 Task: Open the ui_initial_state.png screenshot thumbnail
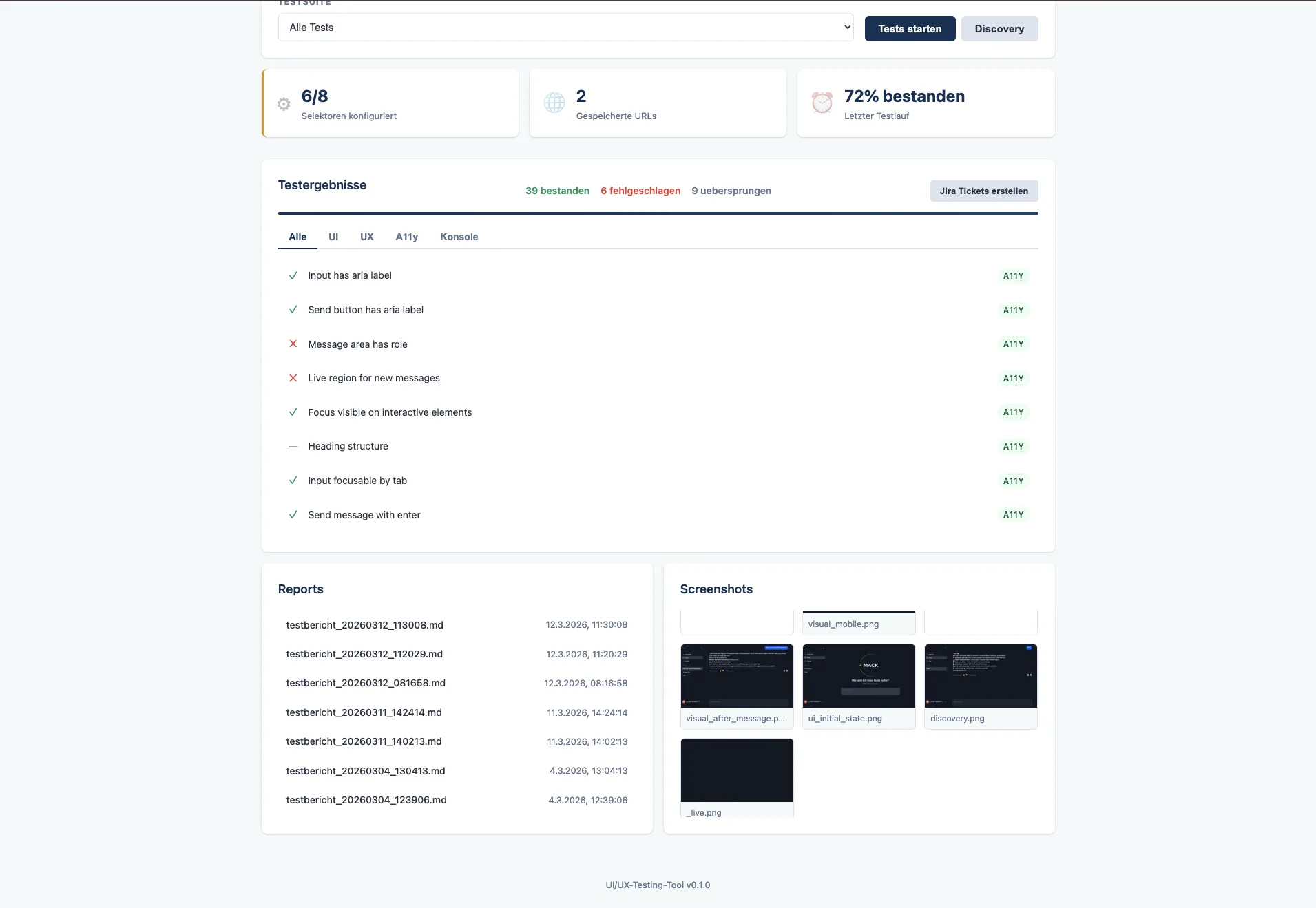[x=859, y=677]
